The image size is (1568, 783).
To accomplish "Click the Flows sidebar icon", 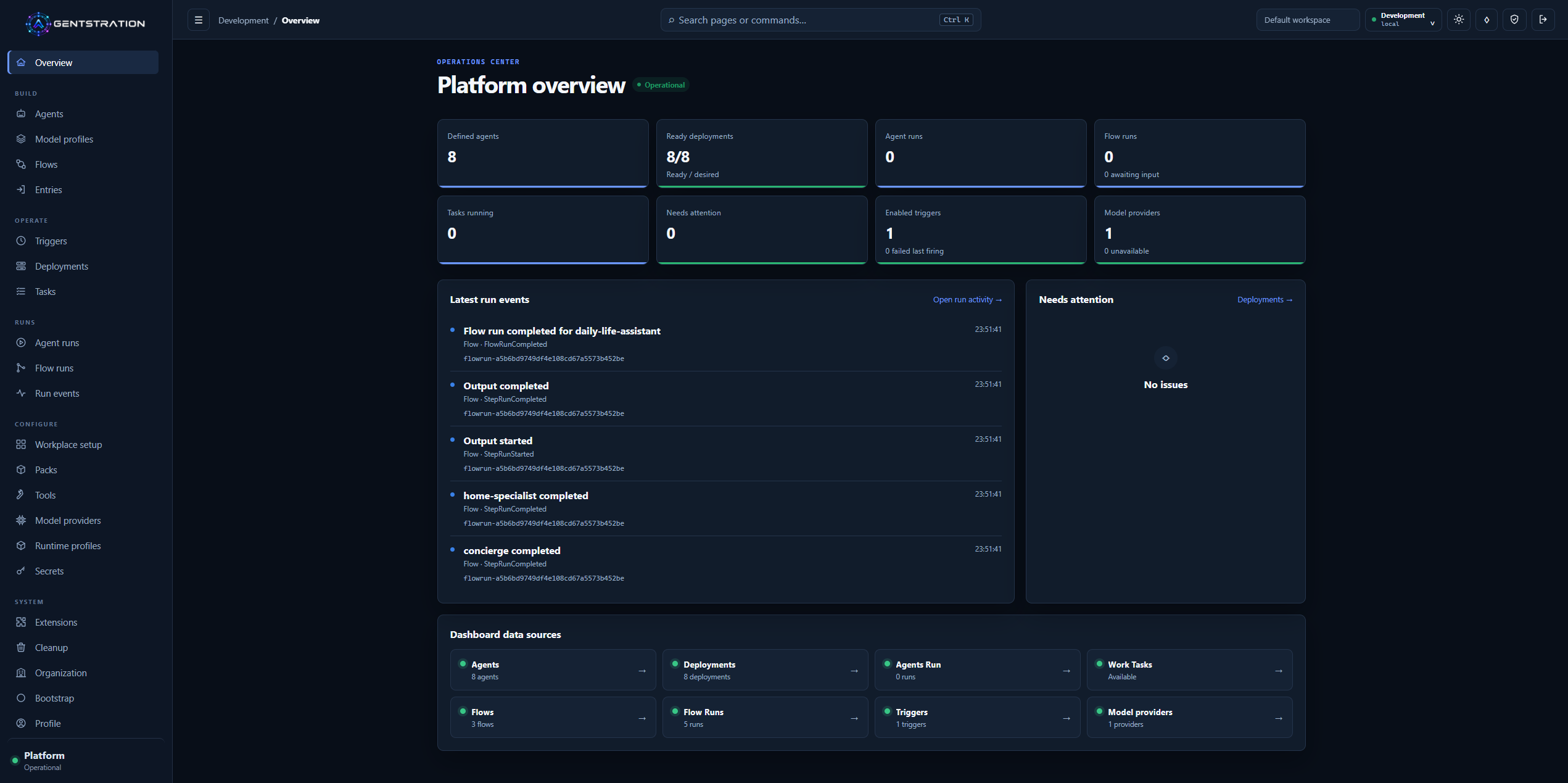I will pyautogui.click(x=21, y=164).
